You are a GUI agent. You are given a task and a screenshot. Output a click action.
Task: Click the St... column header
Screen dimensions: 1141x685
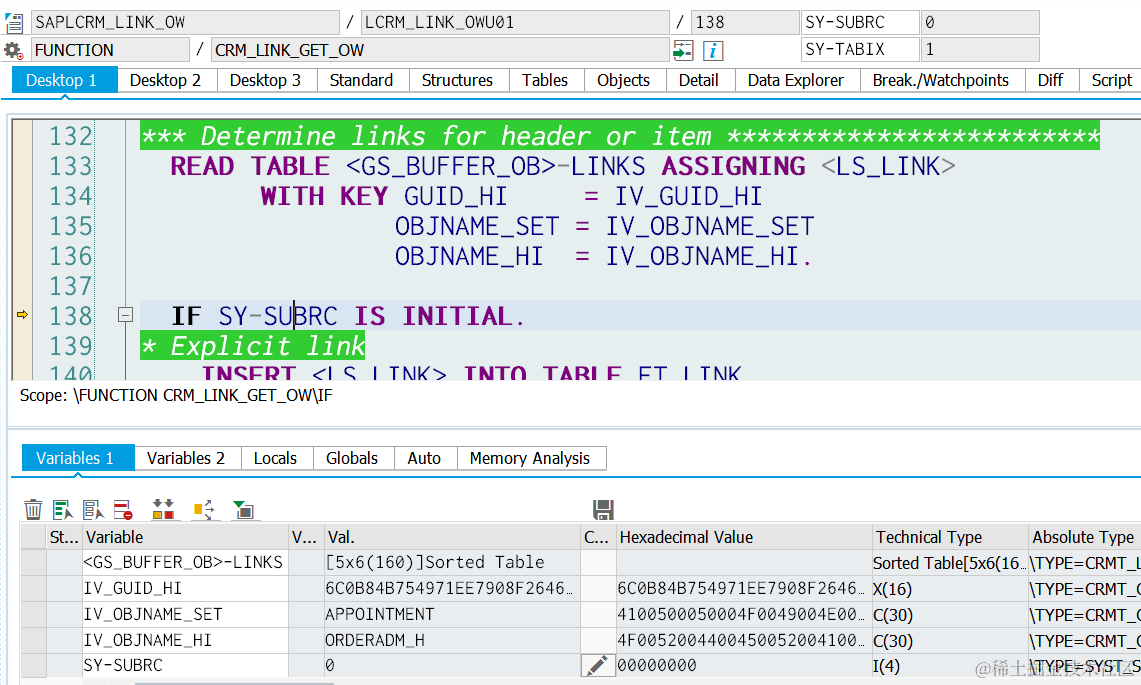click(64, 537)
